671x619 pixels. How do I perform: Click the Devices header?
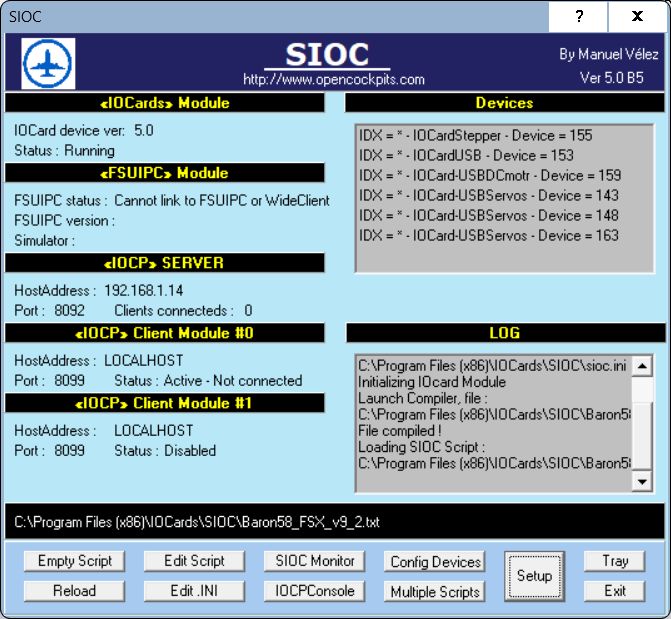(505, 103)
